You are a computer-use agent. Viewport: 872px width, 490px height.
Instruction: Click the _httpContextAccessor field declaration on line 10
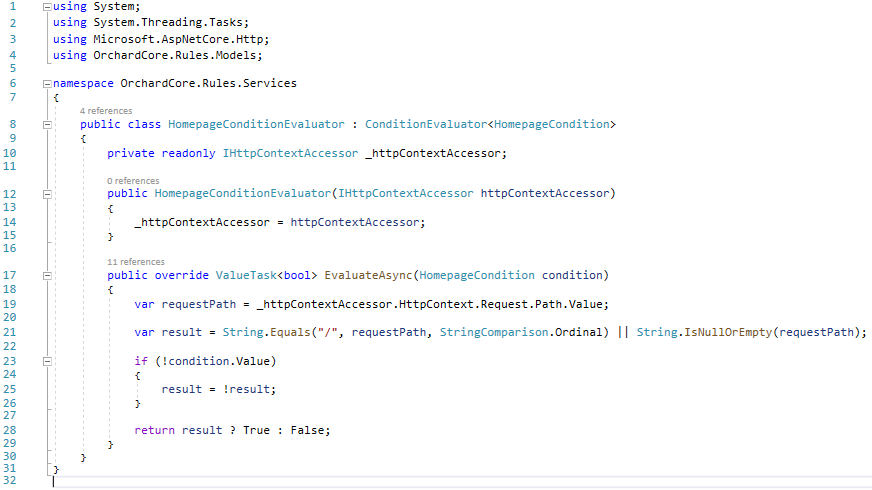[433, 154]
